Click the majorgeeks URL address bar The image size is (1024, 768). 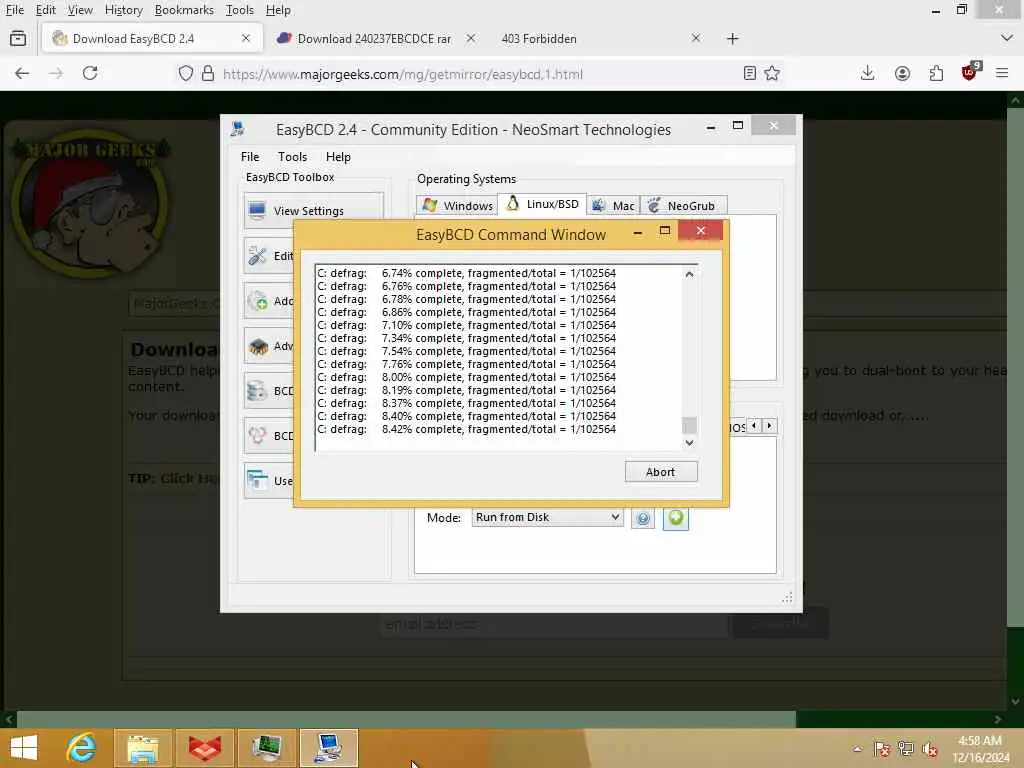(x=403, y=74)
